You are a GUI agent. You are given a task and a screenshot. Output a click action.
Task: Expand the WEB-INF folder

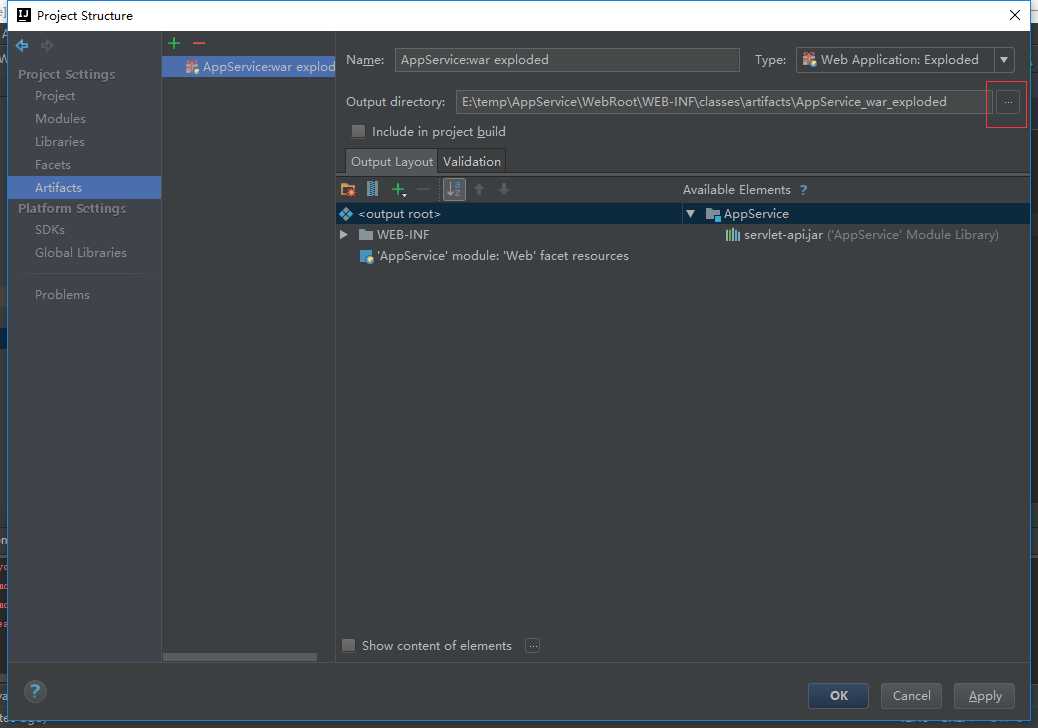[x=344, y=234]
